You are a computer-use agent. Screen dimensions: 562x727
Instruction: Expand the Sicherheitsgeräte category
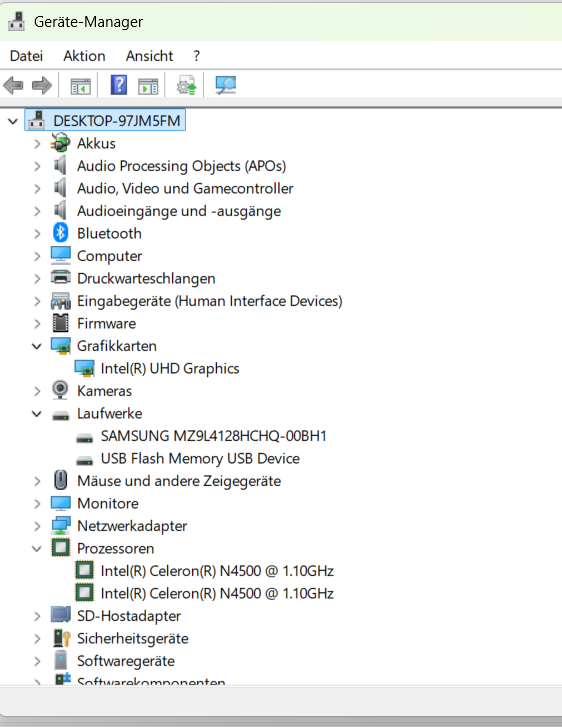coord(37,639)
